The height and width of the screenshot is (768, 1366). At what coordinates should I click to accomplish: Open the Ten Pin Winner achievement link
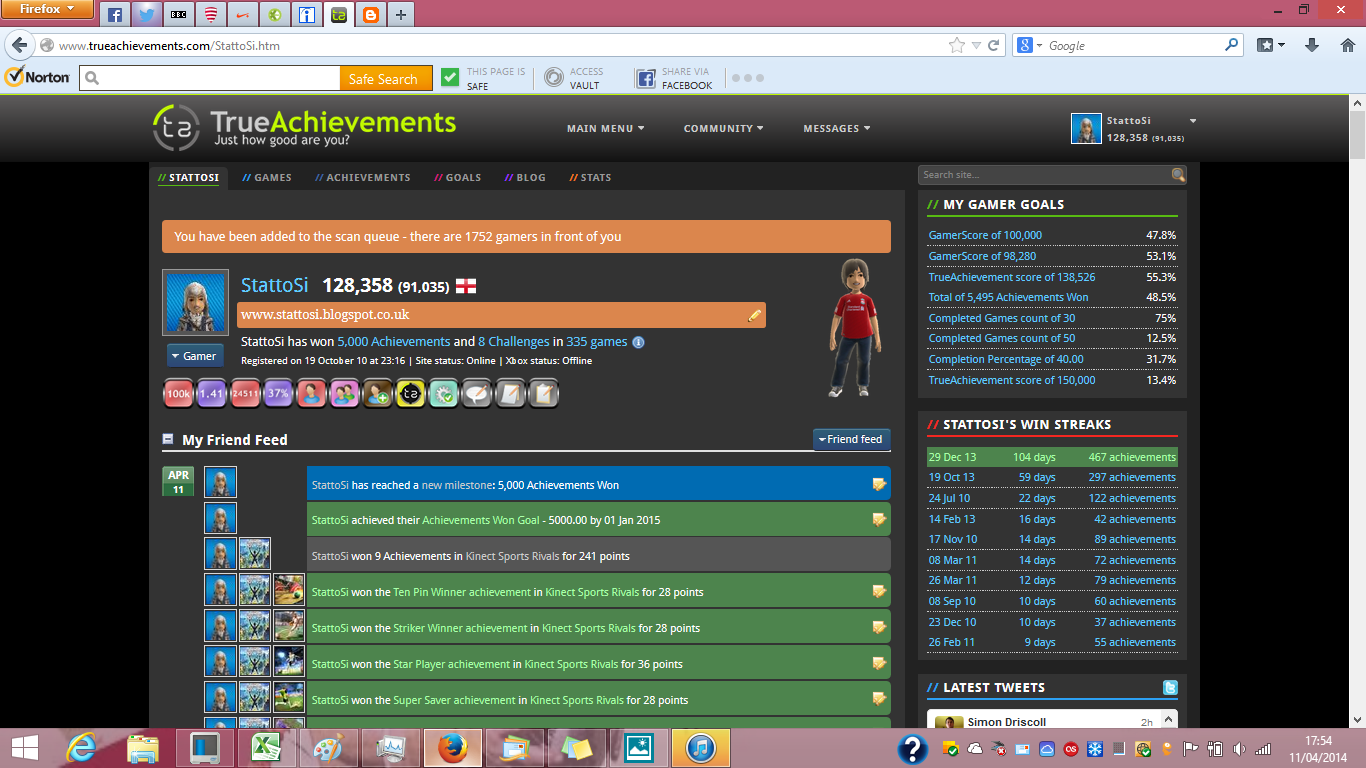coord(461,592)
